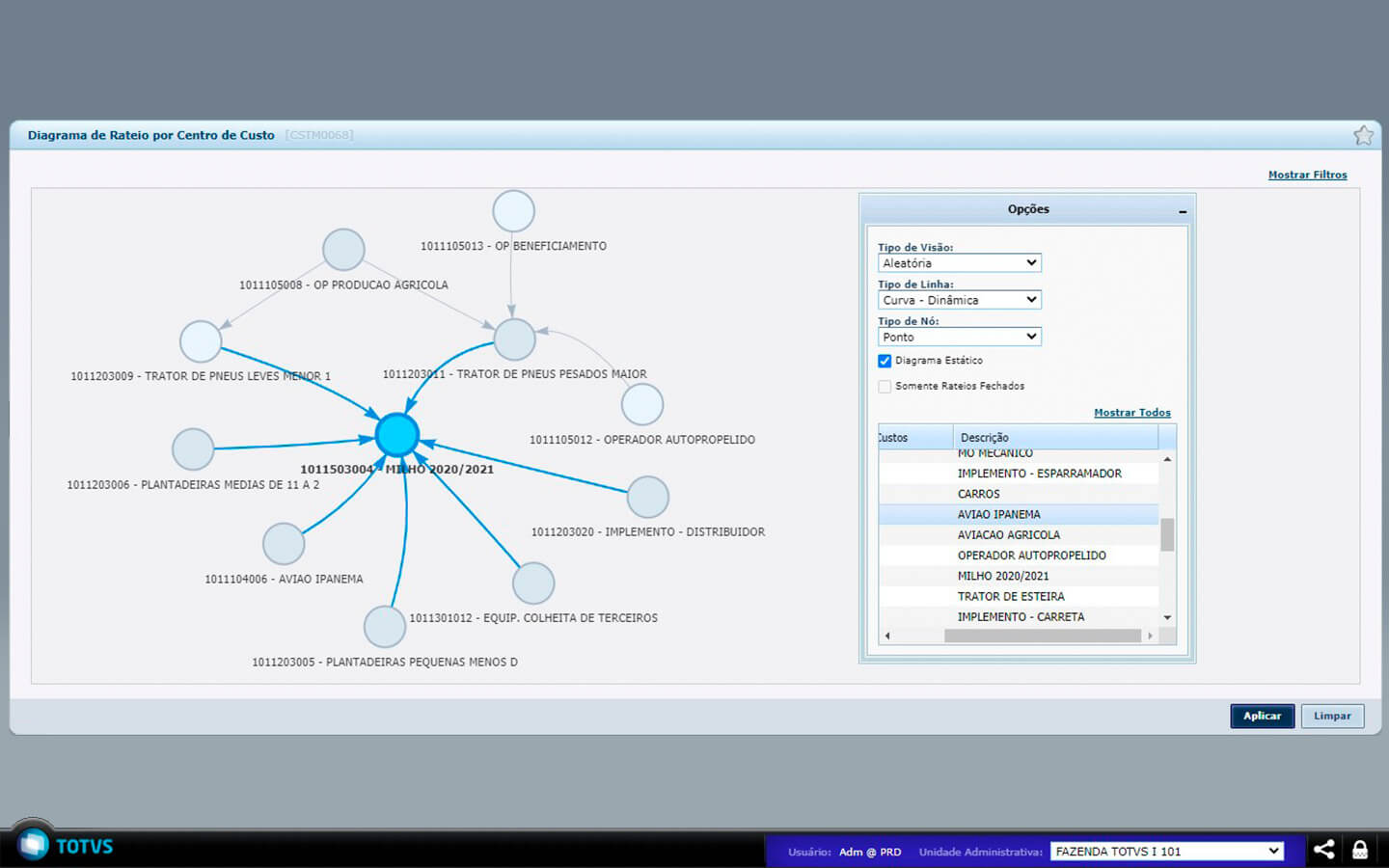Open the TOTVS logo menu
1389x868 pixels.
(x=35, y=845)
